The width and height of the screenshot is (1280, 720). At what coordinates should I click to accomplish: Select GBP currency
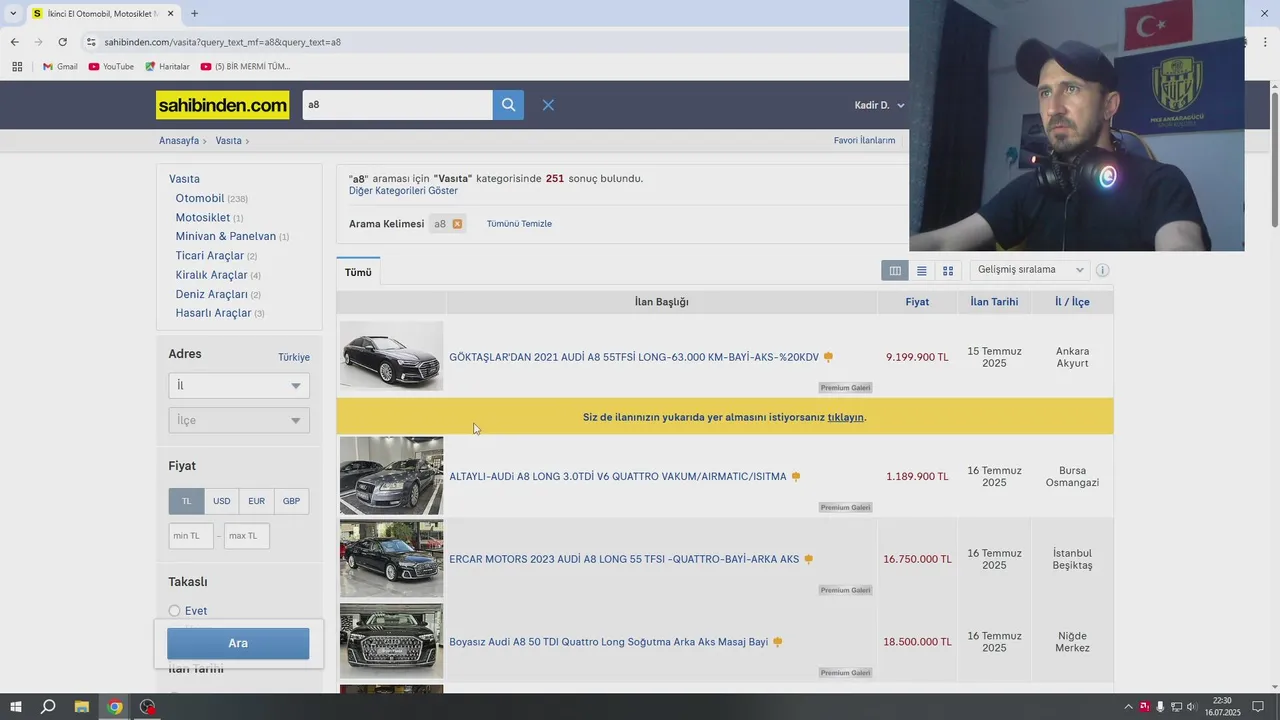coord(291,501)
